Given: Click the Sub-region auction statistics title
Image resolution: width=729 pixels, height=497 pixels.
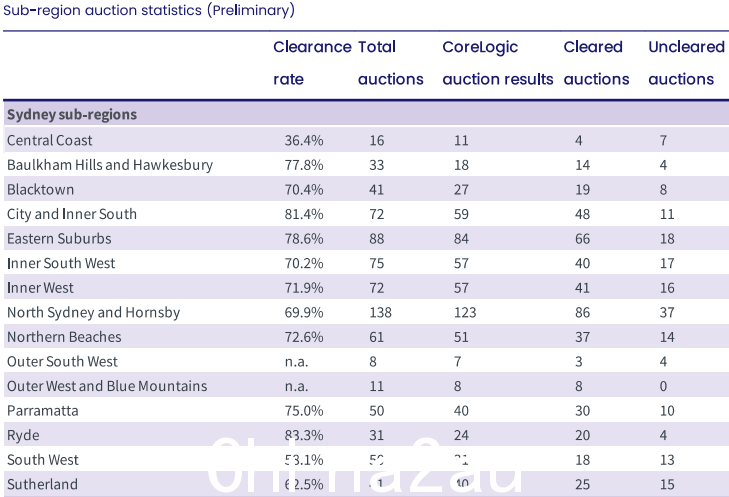Looking at the screenshot, I should 149,10.
